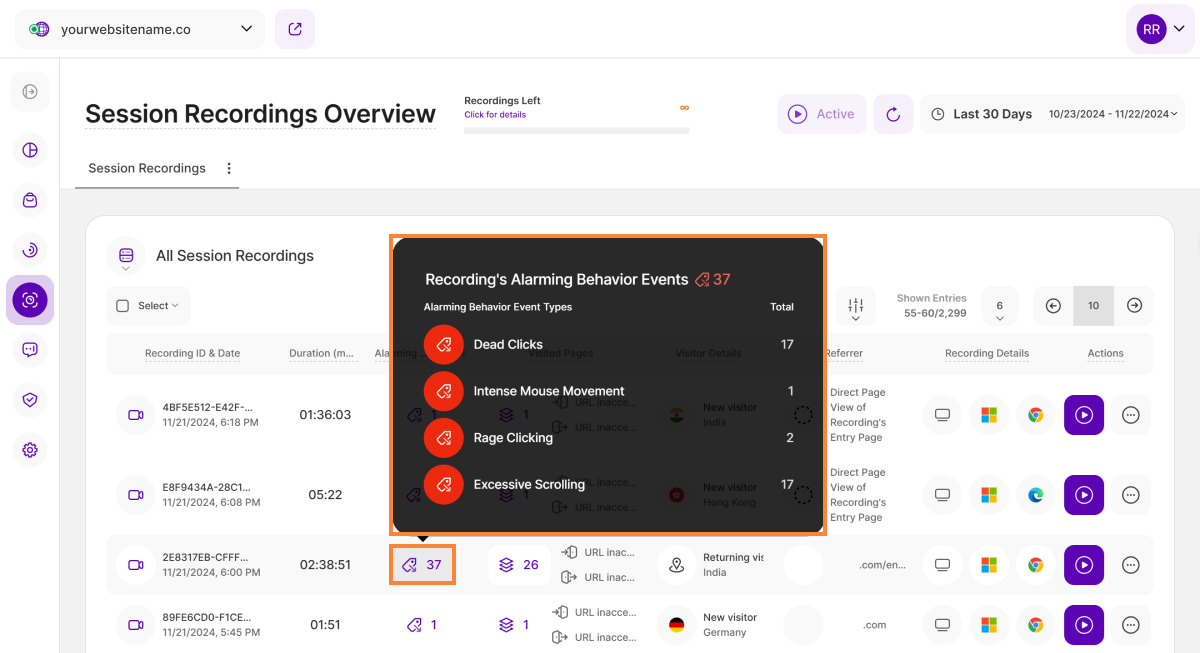Click the refresh data icon
1200x653 pixels.
(x=893, y=114)
